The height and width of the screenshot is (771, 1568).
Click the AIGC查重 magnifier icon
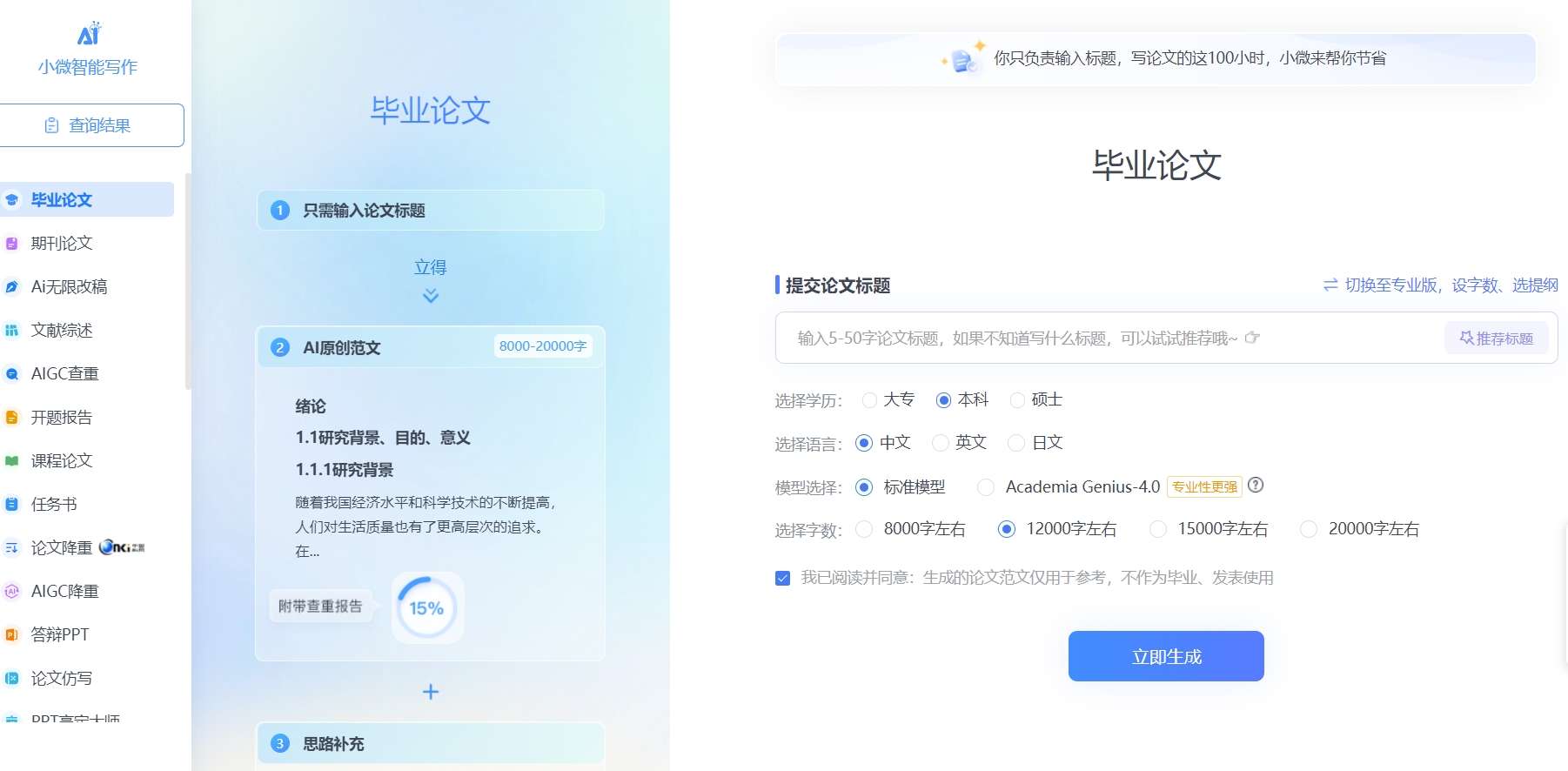point(12,374)
